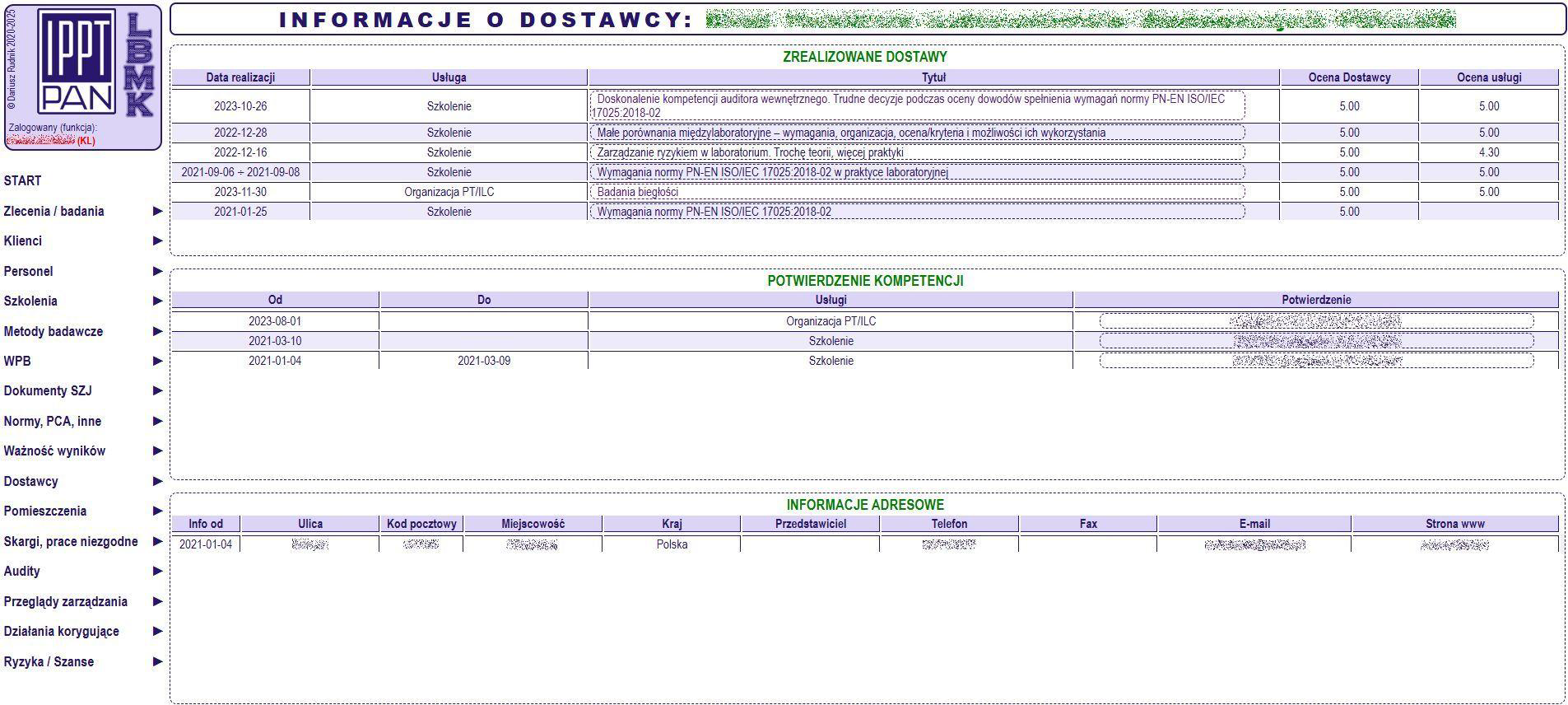Open the Zlecenia / badania menu
The image size is (1568, 705).
coord(54,212)
